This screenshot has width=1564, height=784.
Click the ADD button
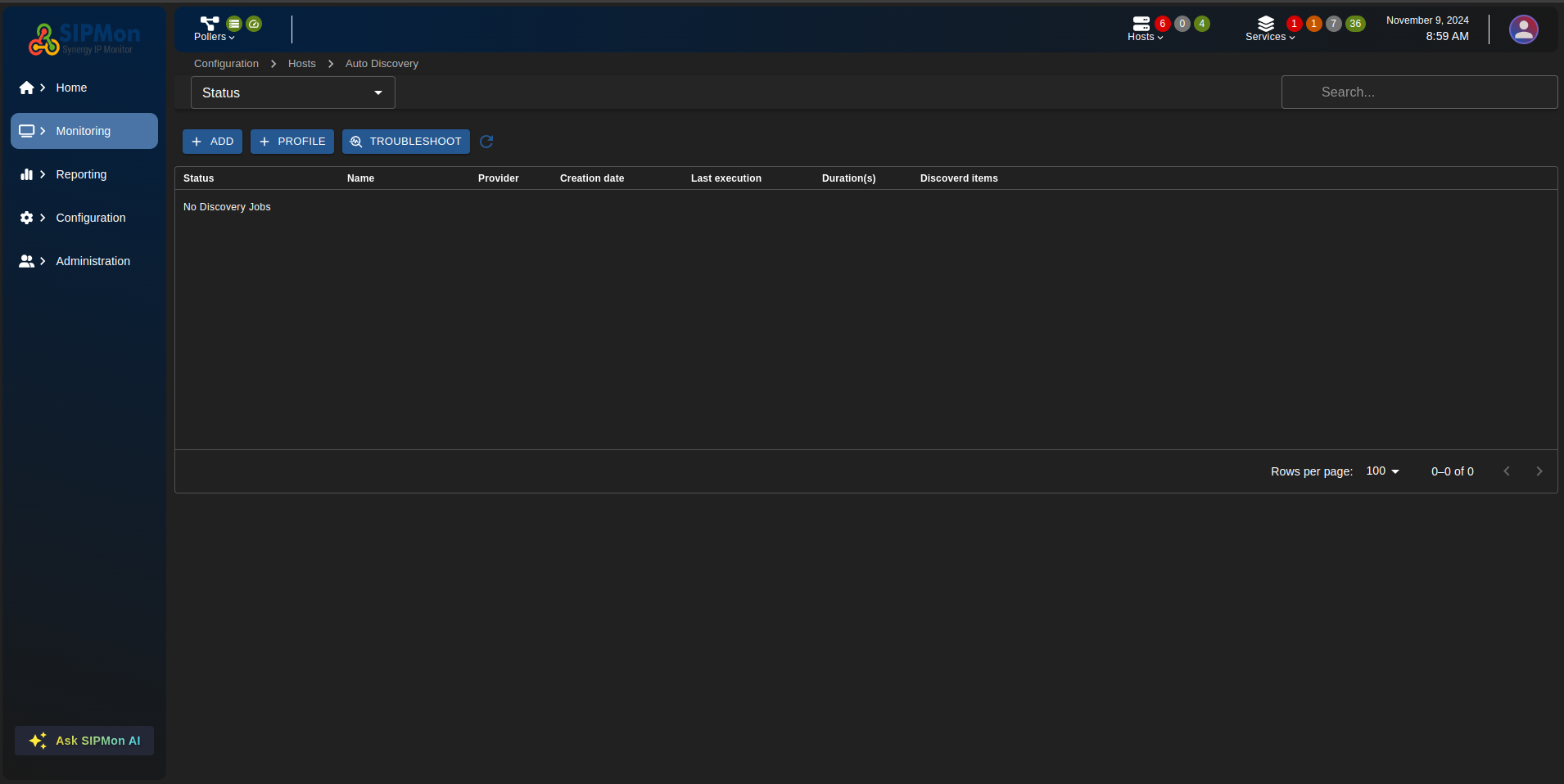click(x=212, y=142)
